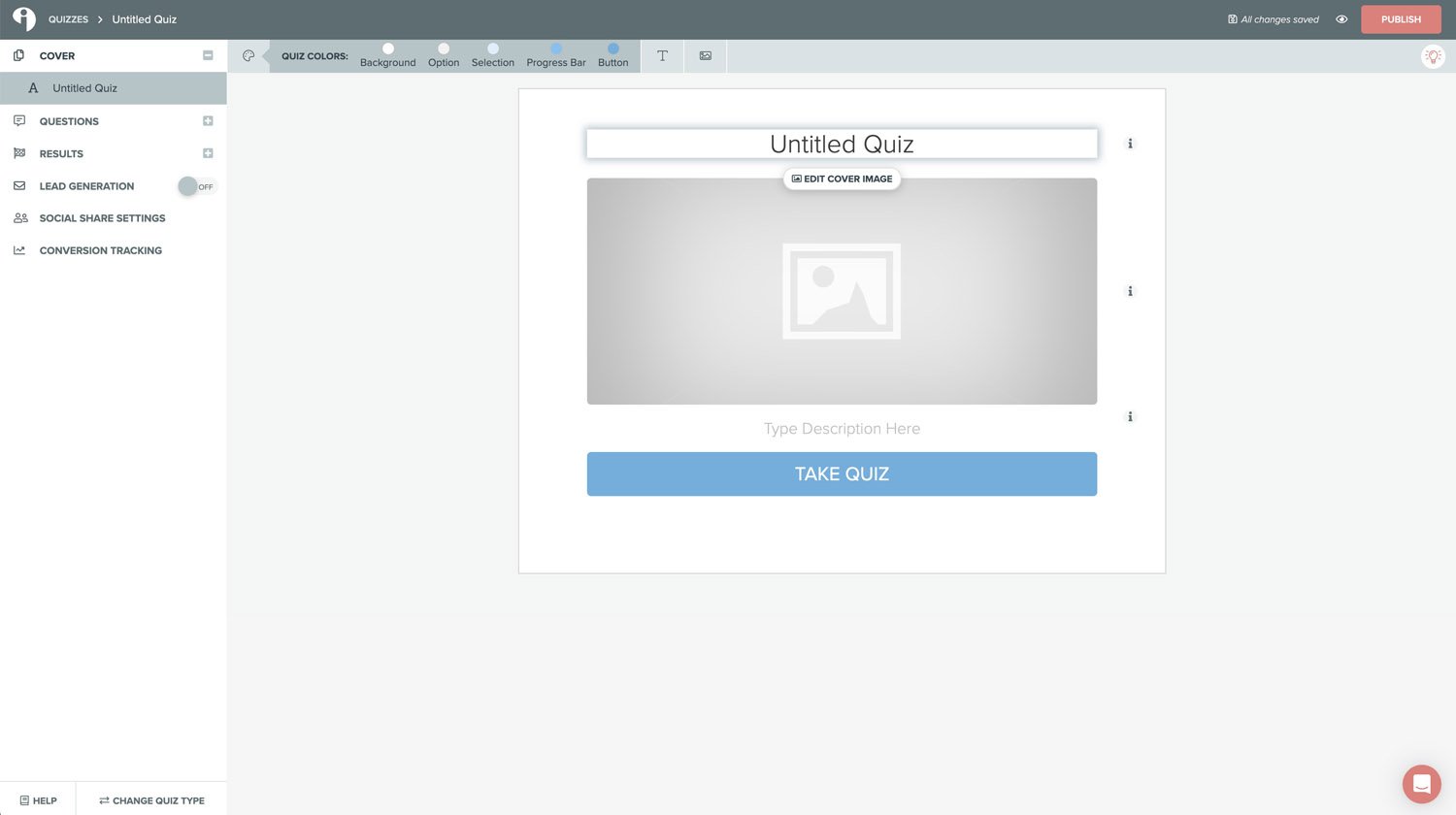This screenshot has width=1456, height=815.
Task: Click the image settings toolbar icon
Action: [706, 56]
